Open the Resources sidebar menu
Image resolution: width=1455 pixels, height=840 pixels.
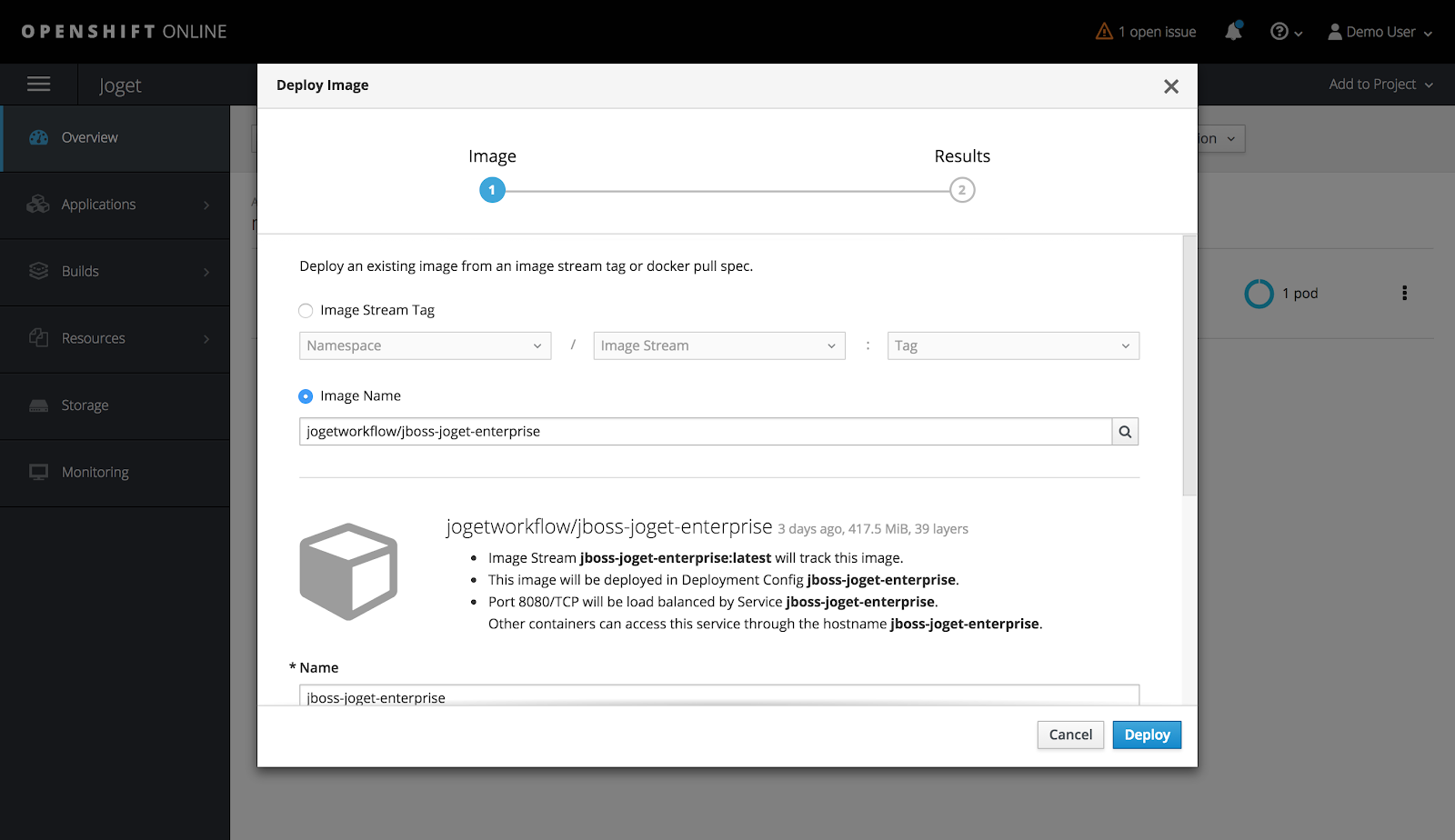point(115,339)
